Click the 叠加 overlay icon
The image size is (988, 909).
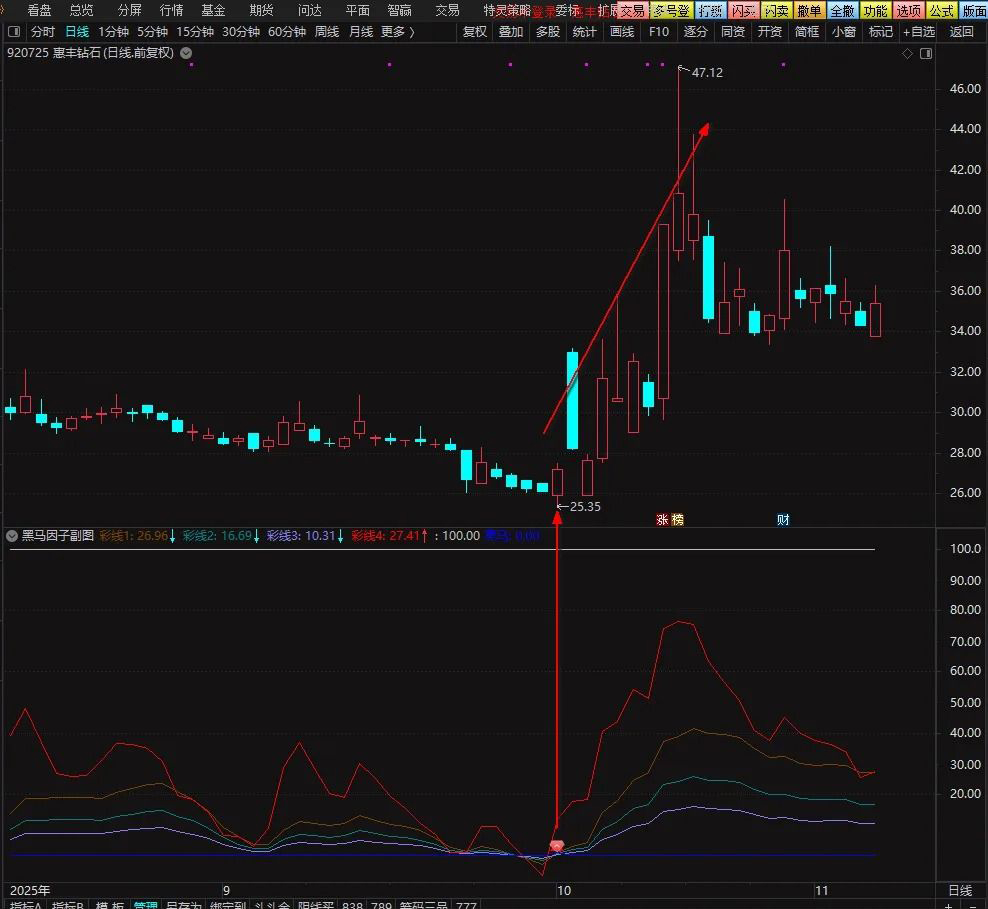tap(510, 31)
